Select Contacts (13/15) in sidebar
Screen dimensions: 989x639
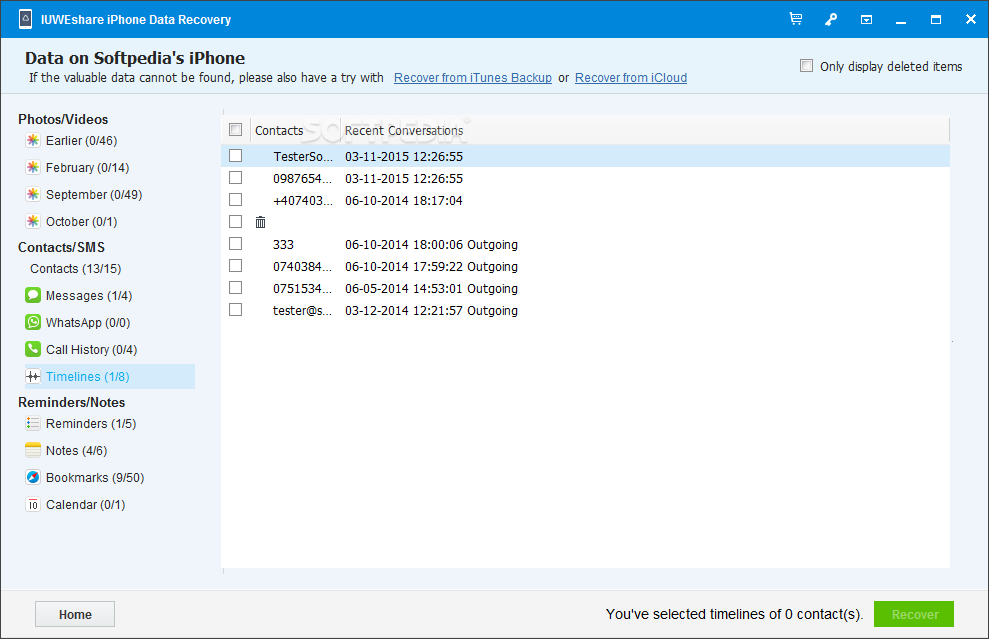76,269
